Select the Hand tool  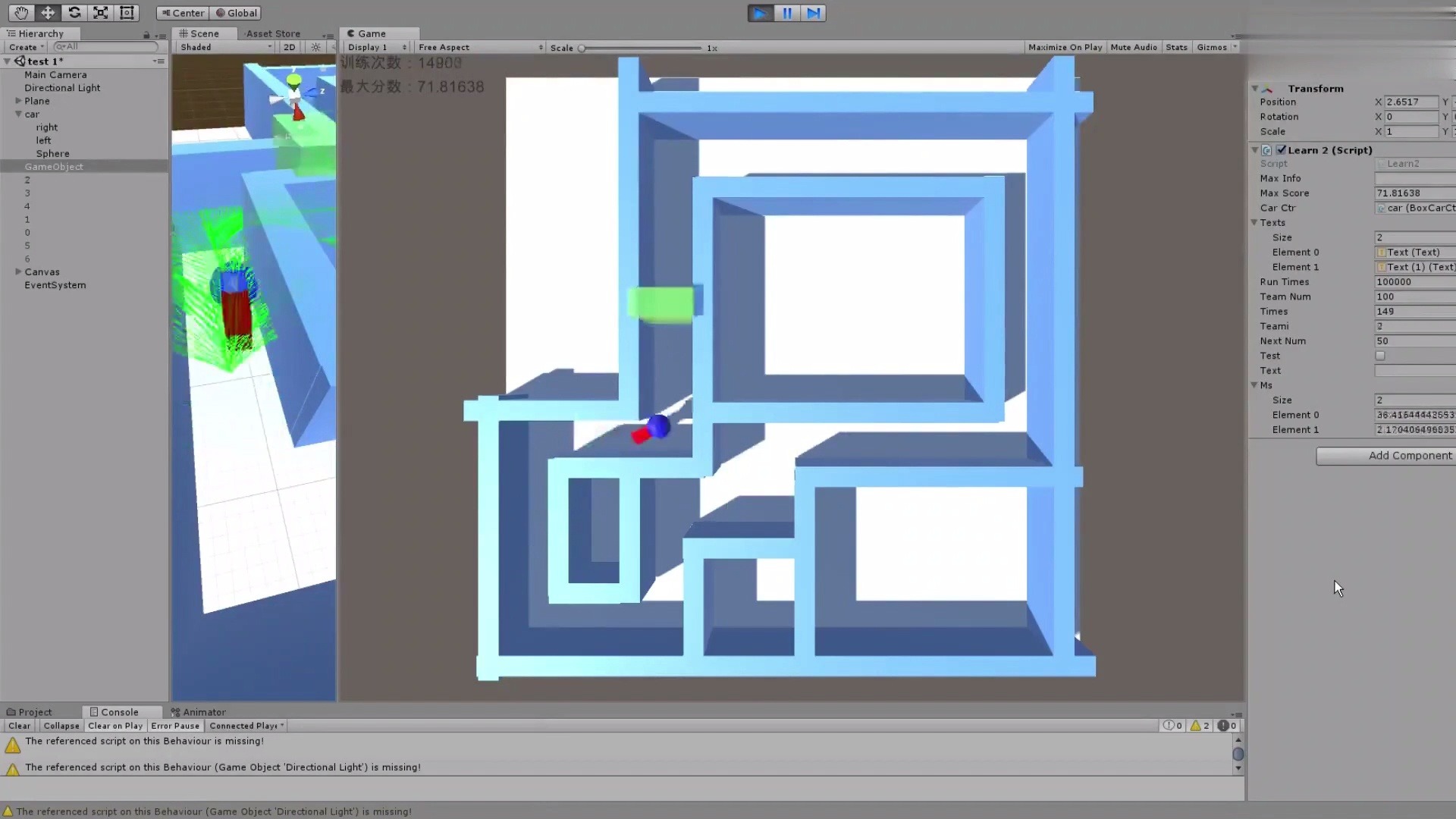(20, 13)
